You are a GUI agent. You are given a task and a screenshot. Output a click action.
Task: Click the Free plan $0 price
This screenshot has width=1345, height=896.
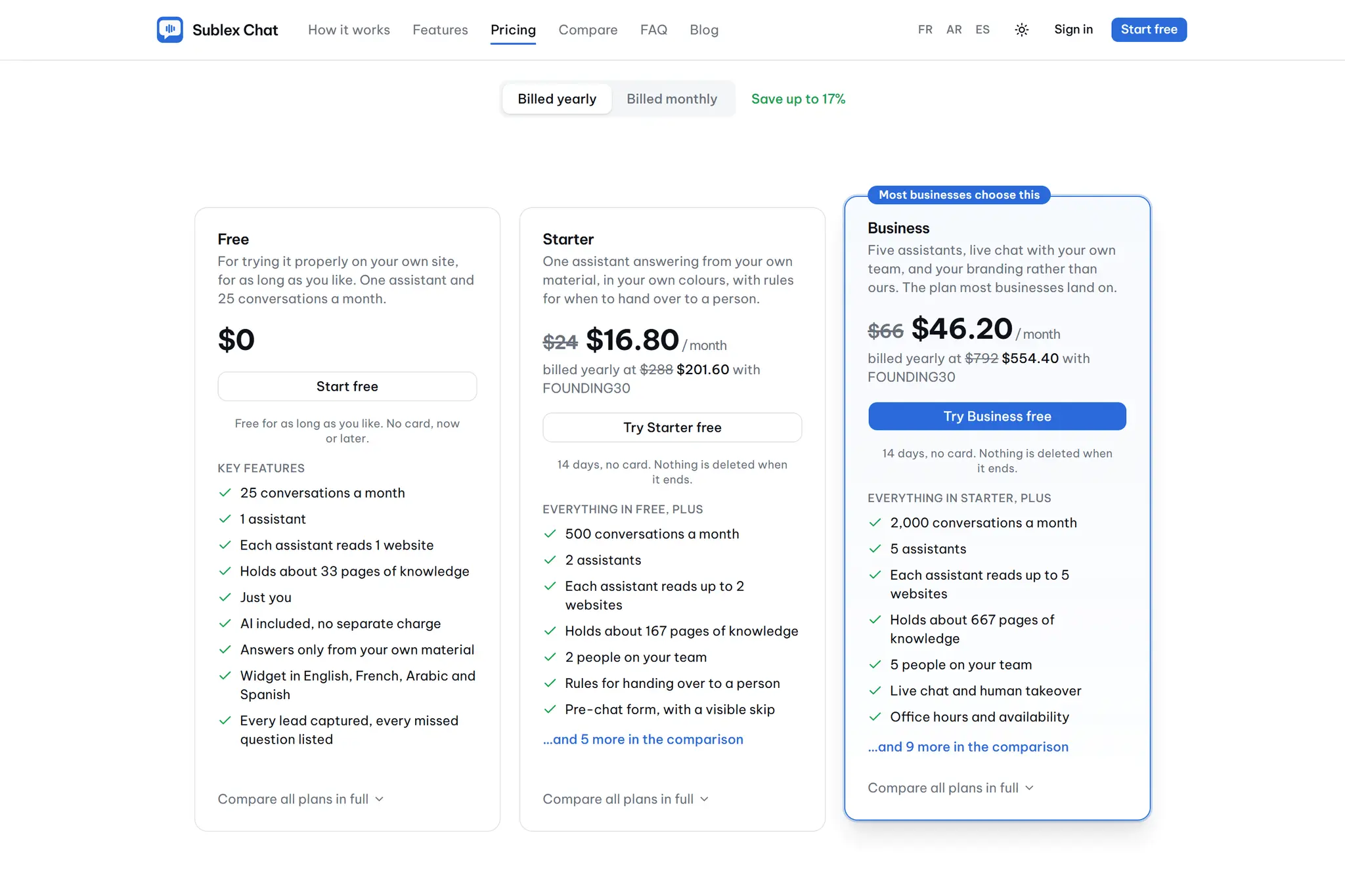pos(236,340)
